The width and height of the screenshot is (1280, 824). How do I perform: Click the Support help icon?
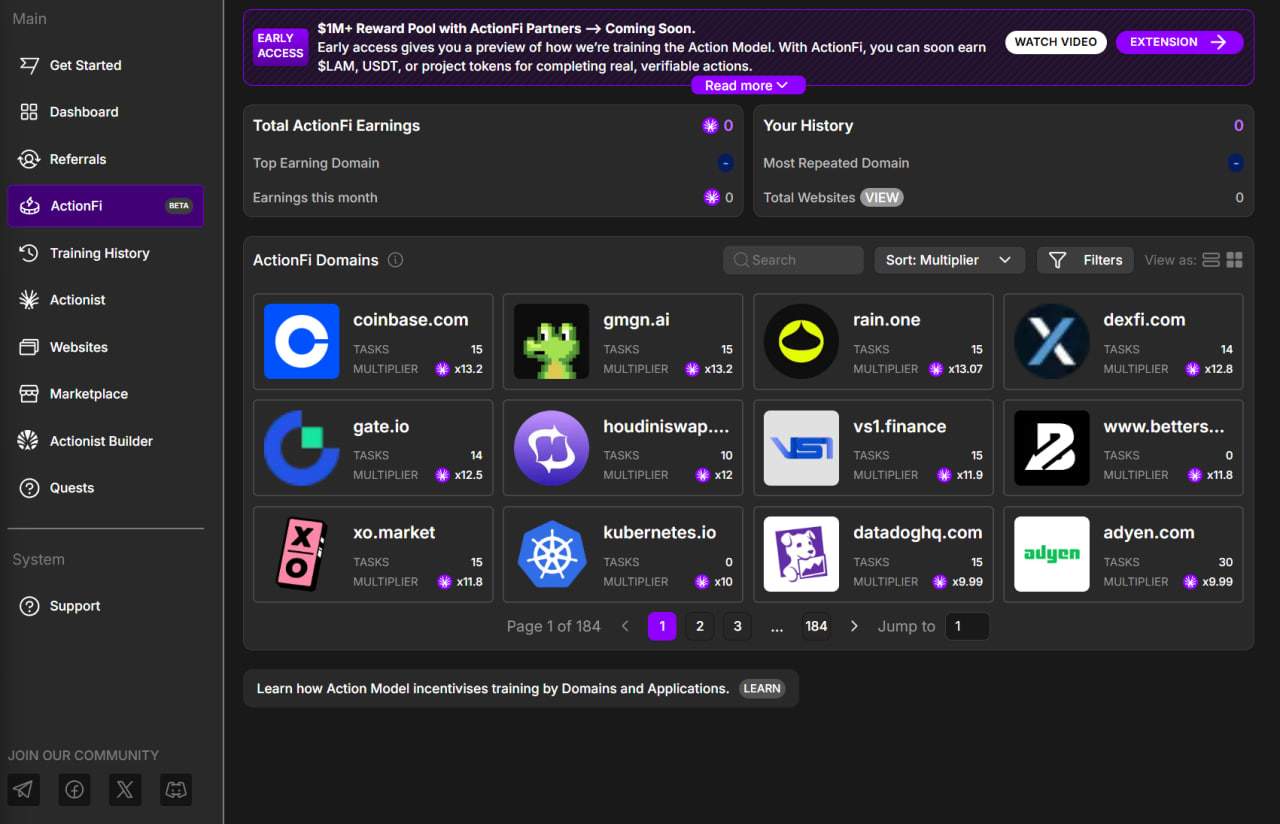29,606
